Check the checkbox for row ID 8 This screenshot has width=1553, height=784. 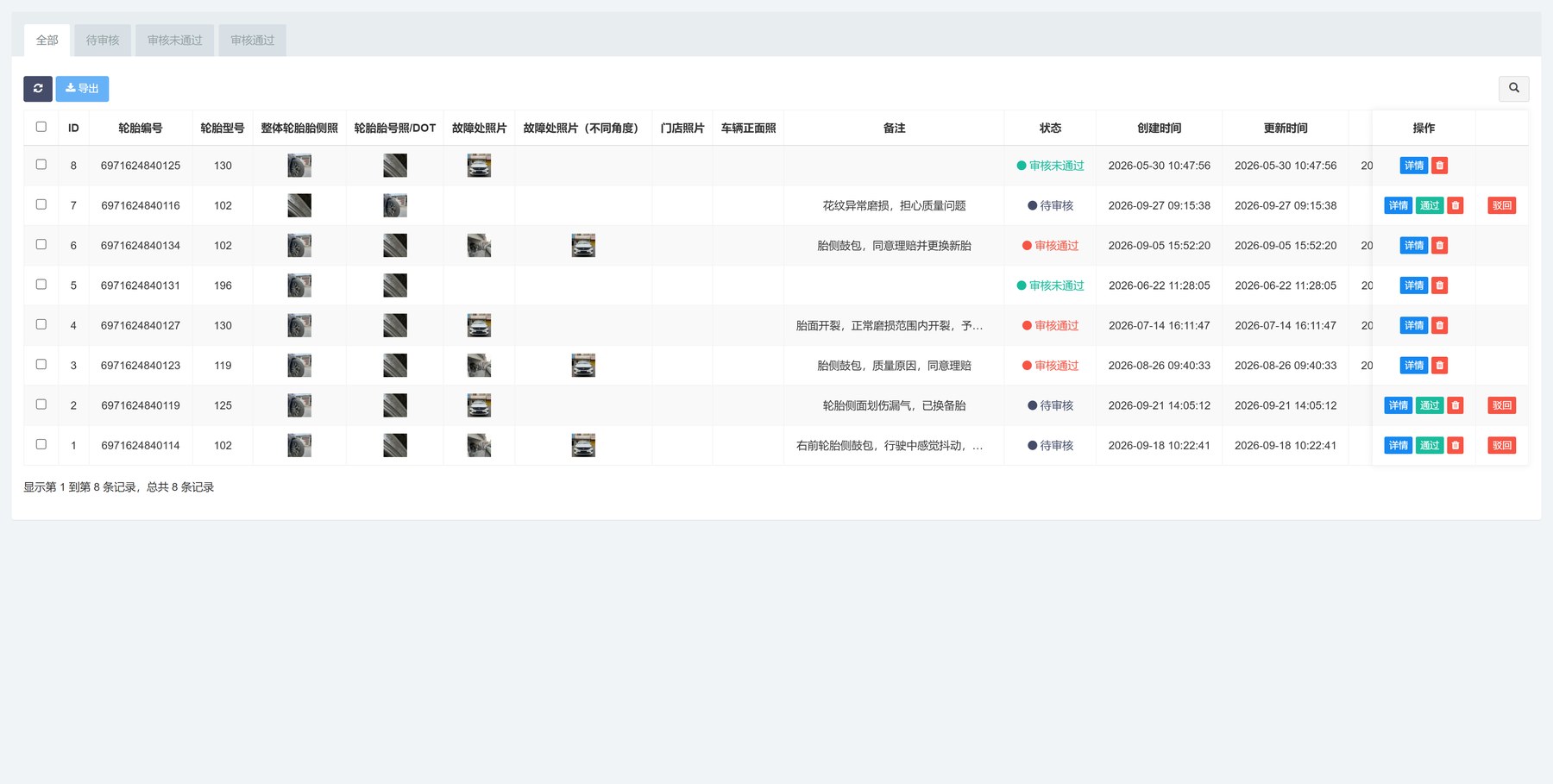coord(41,164)
